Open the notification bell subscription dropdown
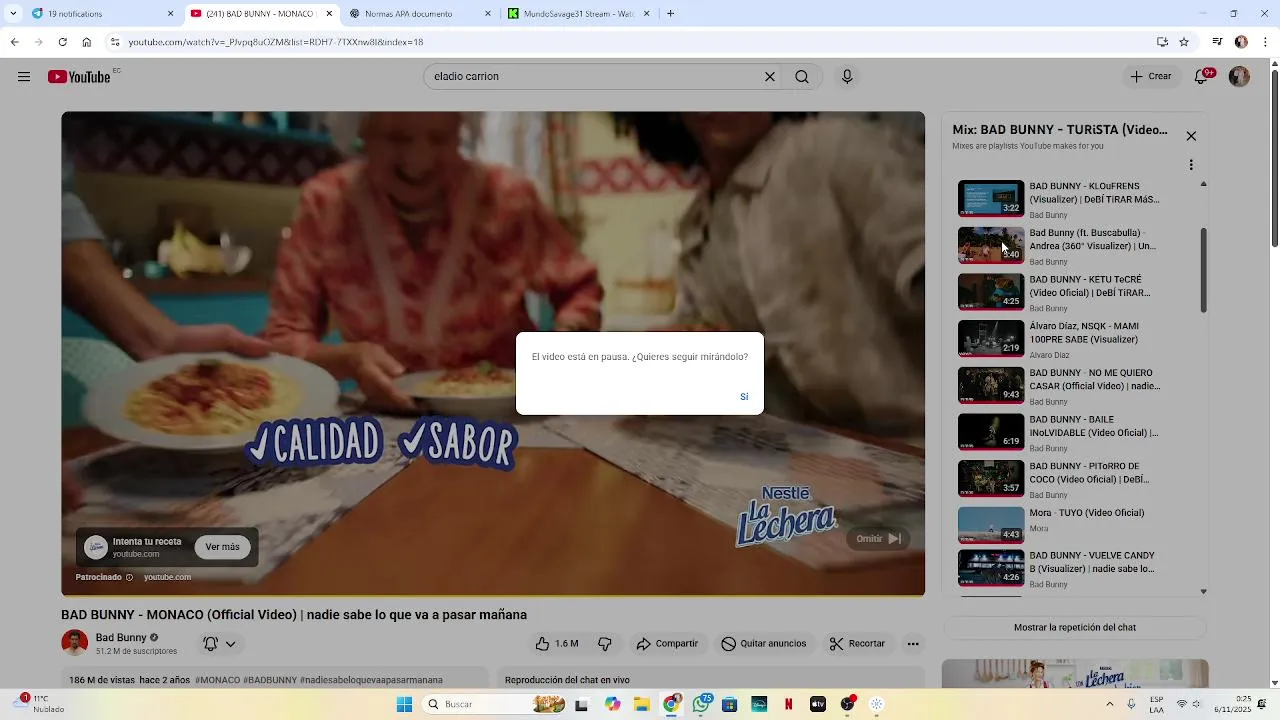 tap(220, 644)
